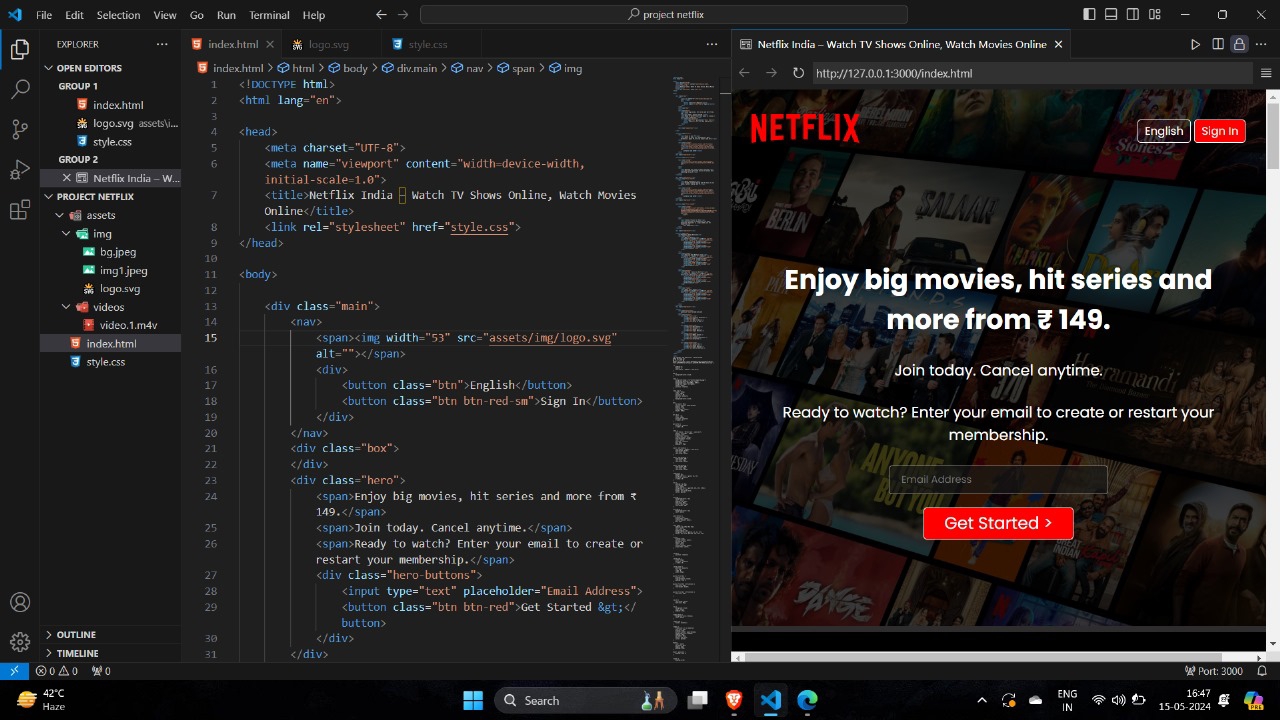
Task: Open the Accounts menu icon
Action: pyautogui.click(x=20, y=602)
